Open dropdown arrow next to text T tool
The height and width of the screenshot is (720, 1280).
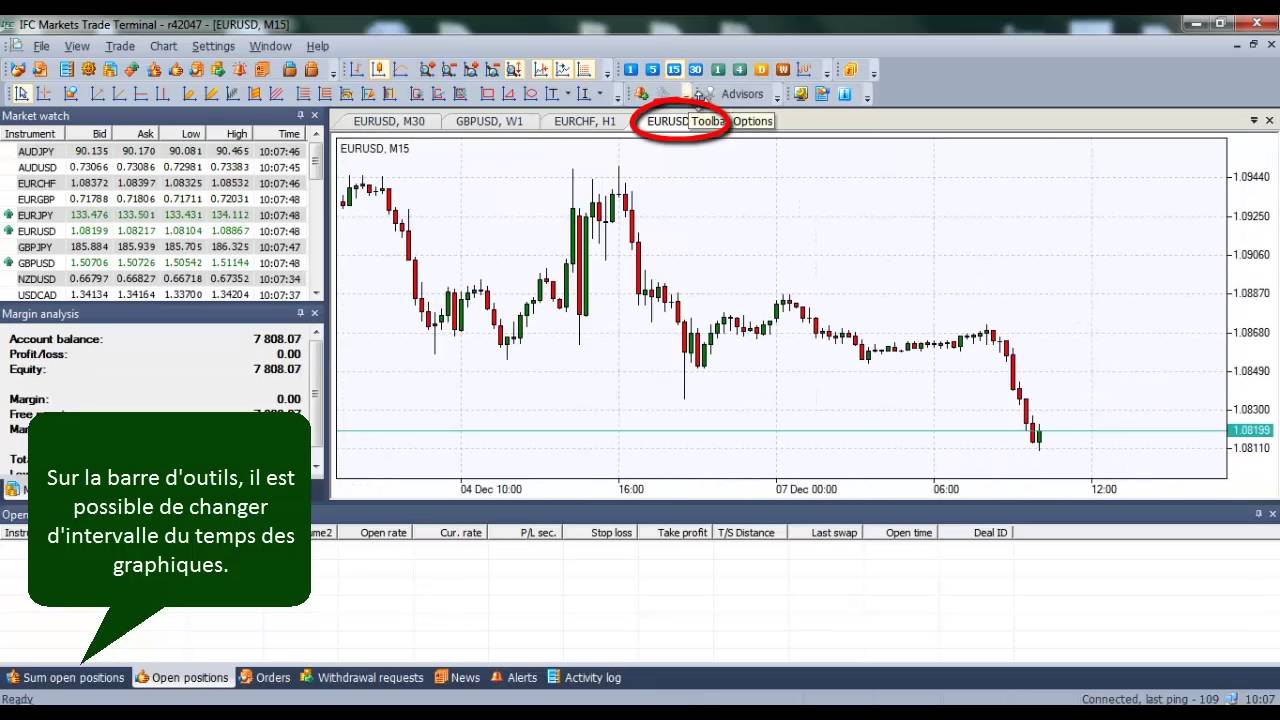click(567, 94)
